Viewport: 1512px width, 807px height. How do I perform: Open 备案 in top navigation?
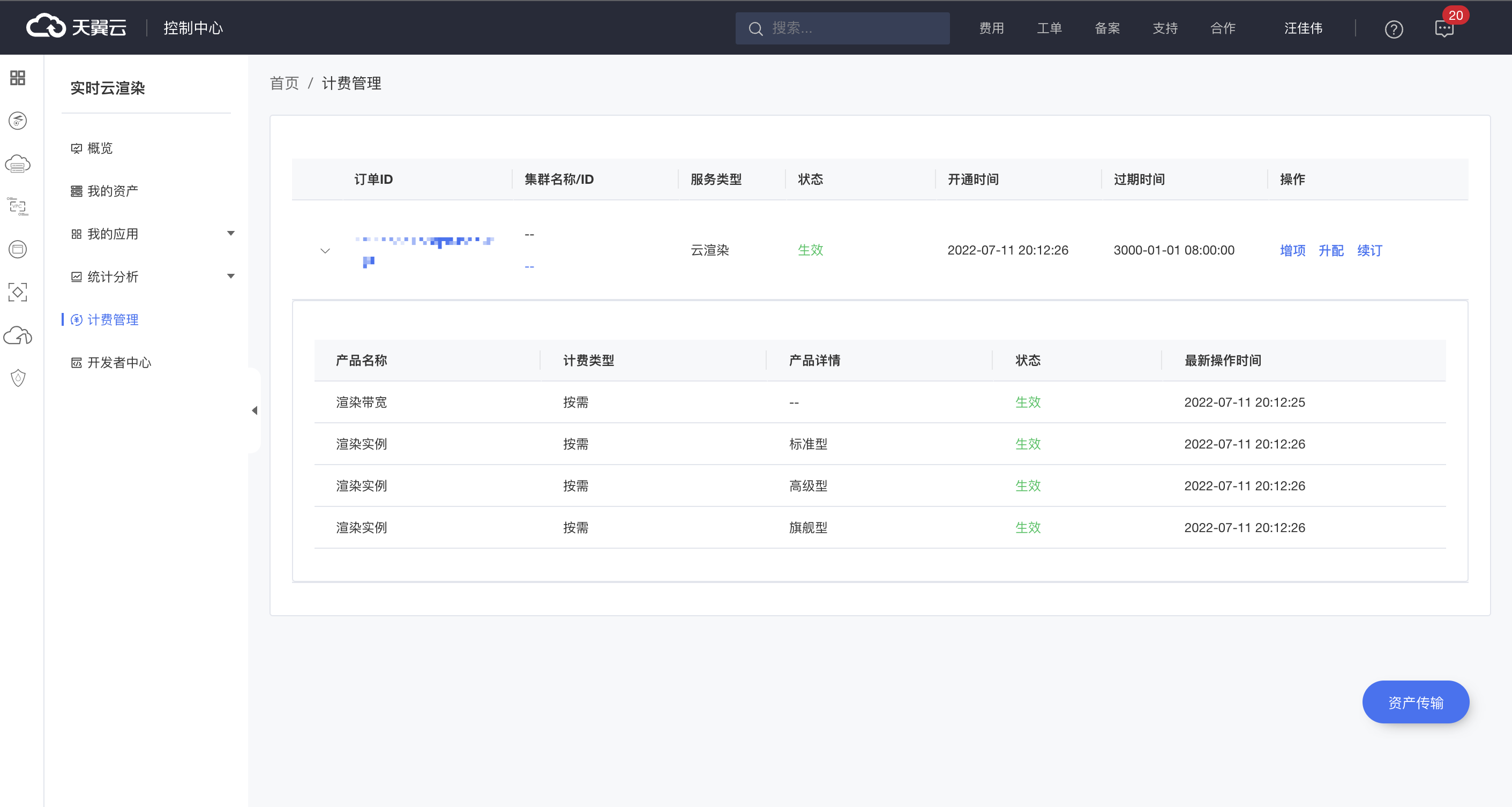tap(1107, 28)
